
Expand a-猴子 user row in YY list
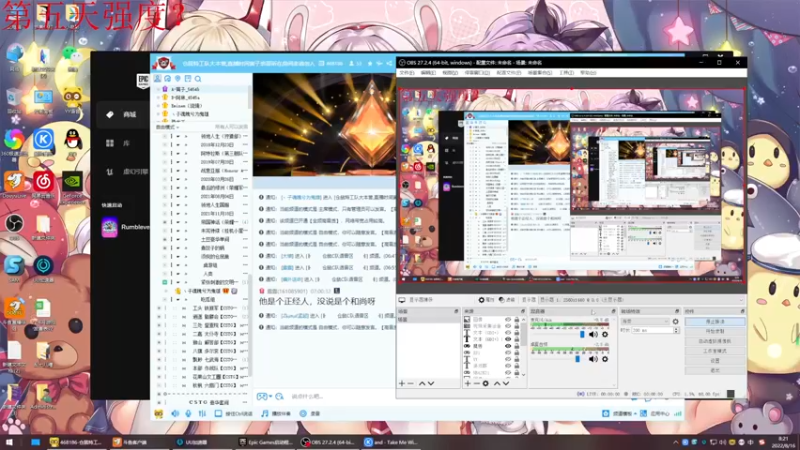pyautogui.click(x=159, y=89)
